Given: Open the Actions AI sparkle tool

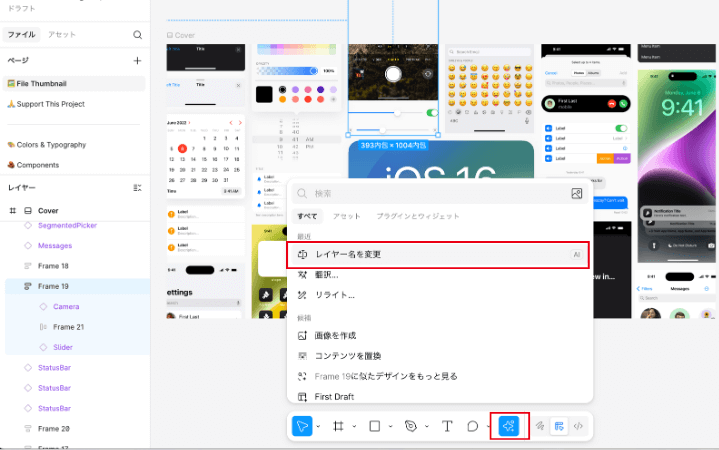Looking at the screenshot, I should 509,426.
